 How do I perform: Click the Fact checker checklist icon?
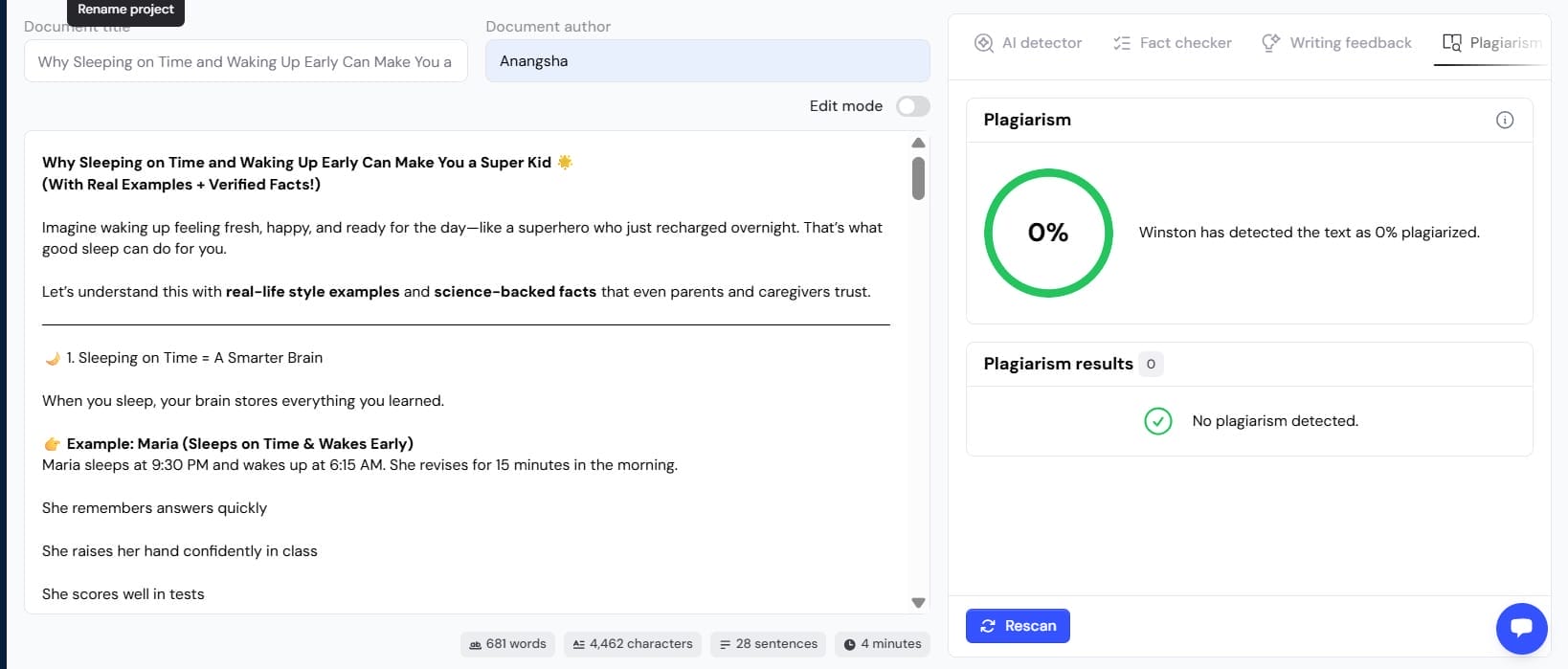[1122, 43]
